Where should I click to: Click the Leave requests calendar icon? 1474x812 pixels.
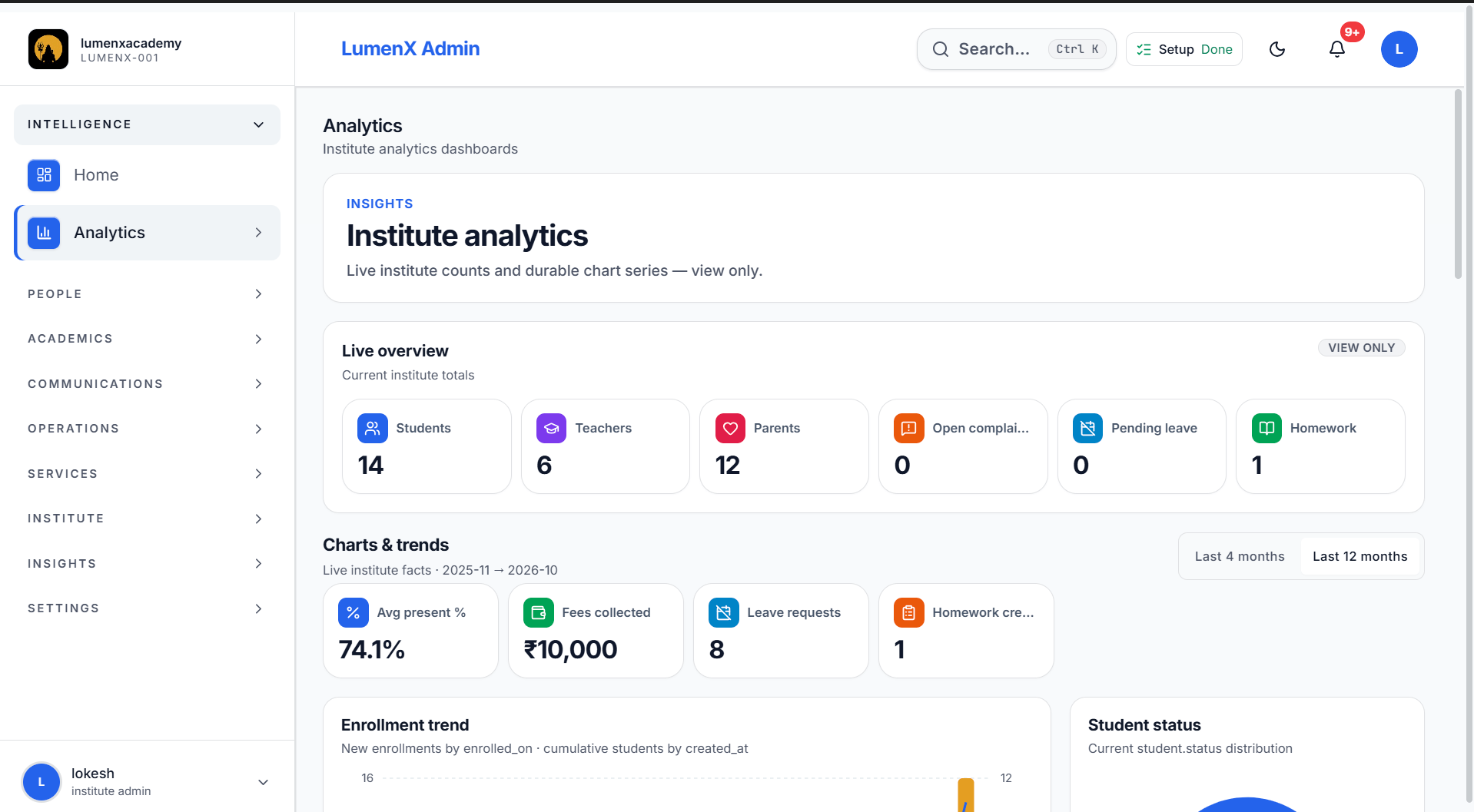tap(724, 612)
